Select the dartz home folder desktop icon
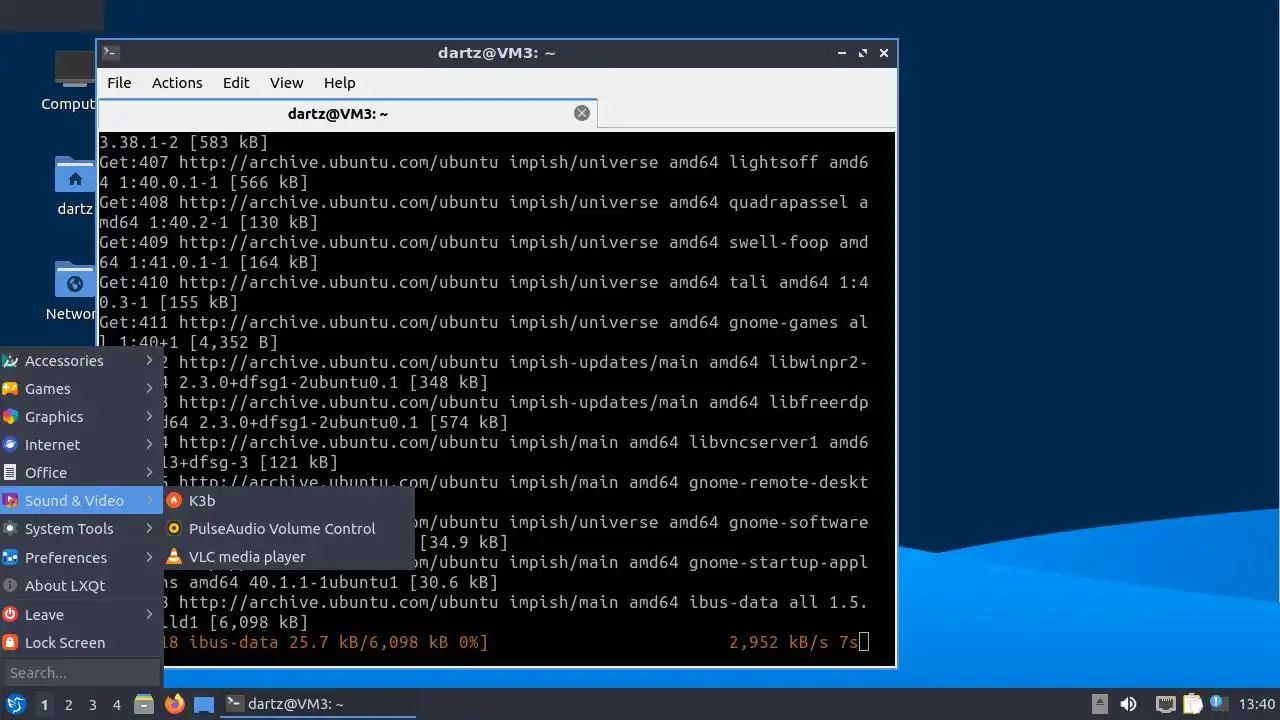Image resolution: width=1280 pixels, height=720 pixels. click(74, 186)
